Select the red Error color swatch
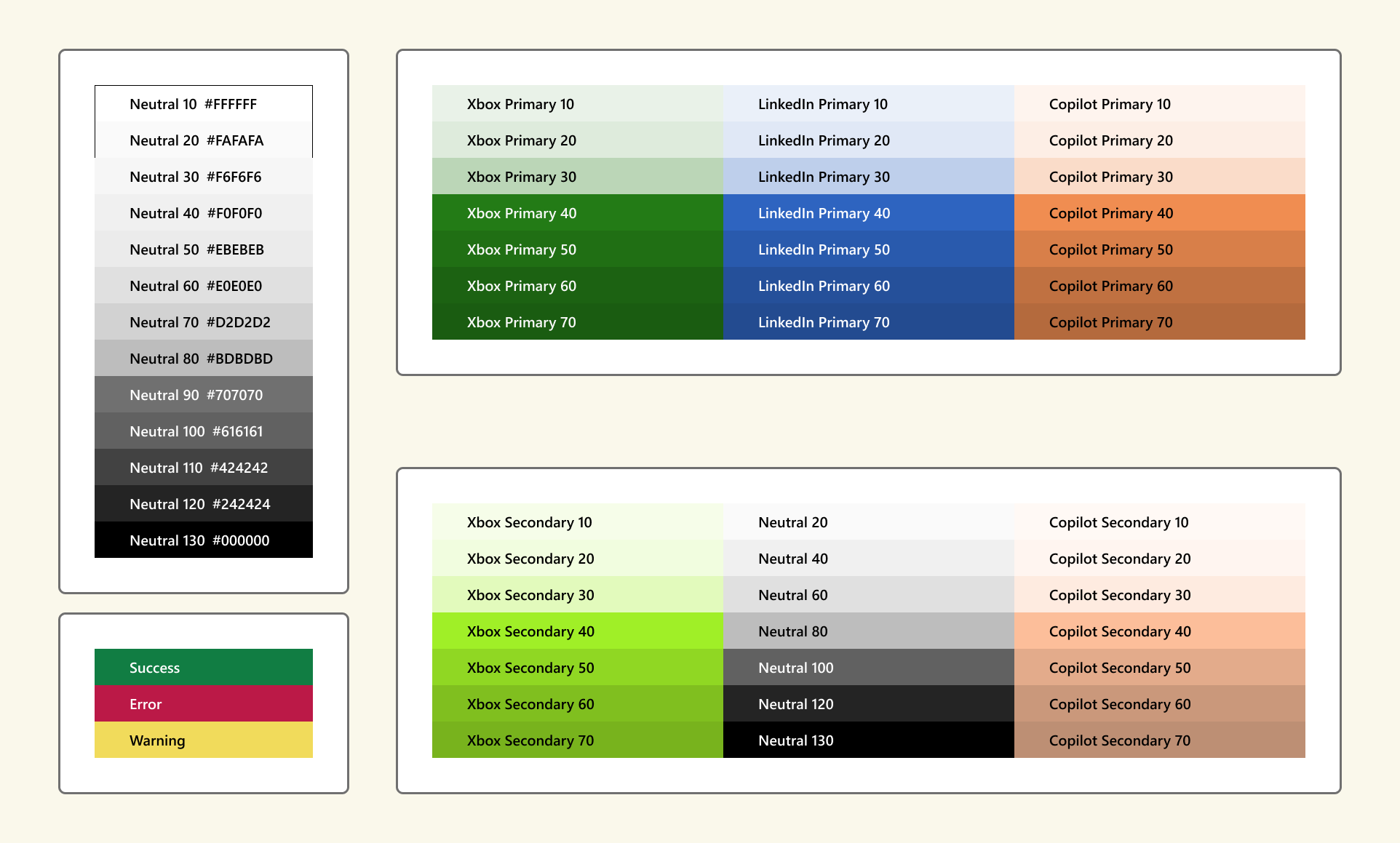The image size is (1400, 843). click(x=204, y=704)
